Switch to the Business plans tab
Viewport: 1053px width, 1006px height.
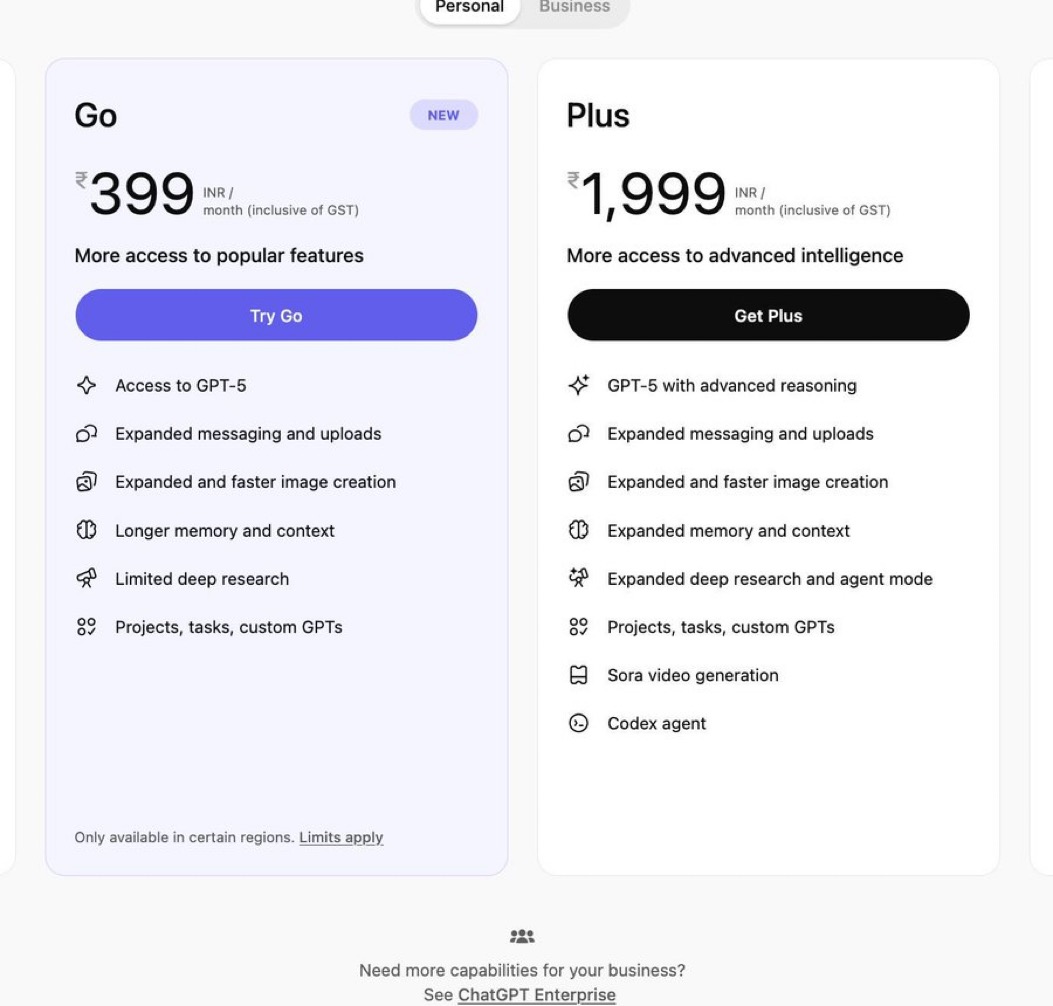(x=574, y=7)
